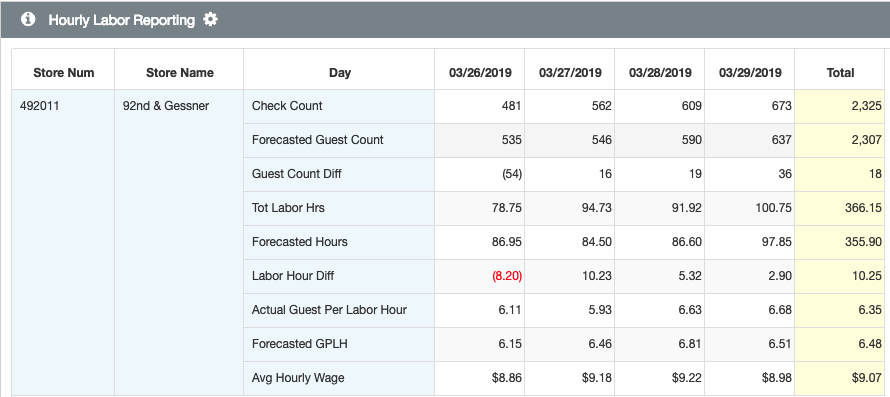Click the Store Name column header

(179, 73)
